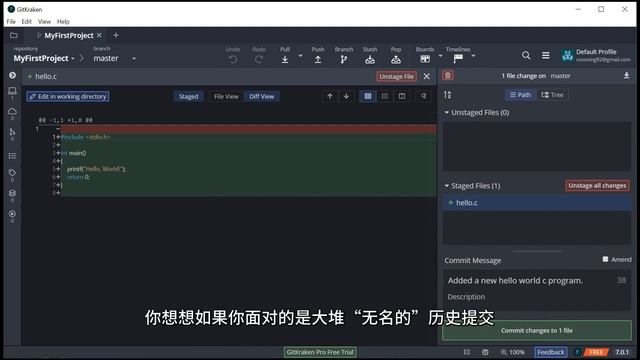Open the search magnifier icon

526,55
